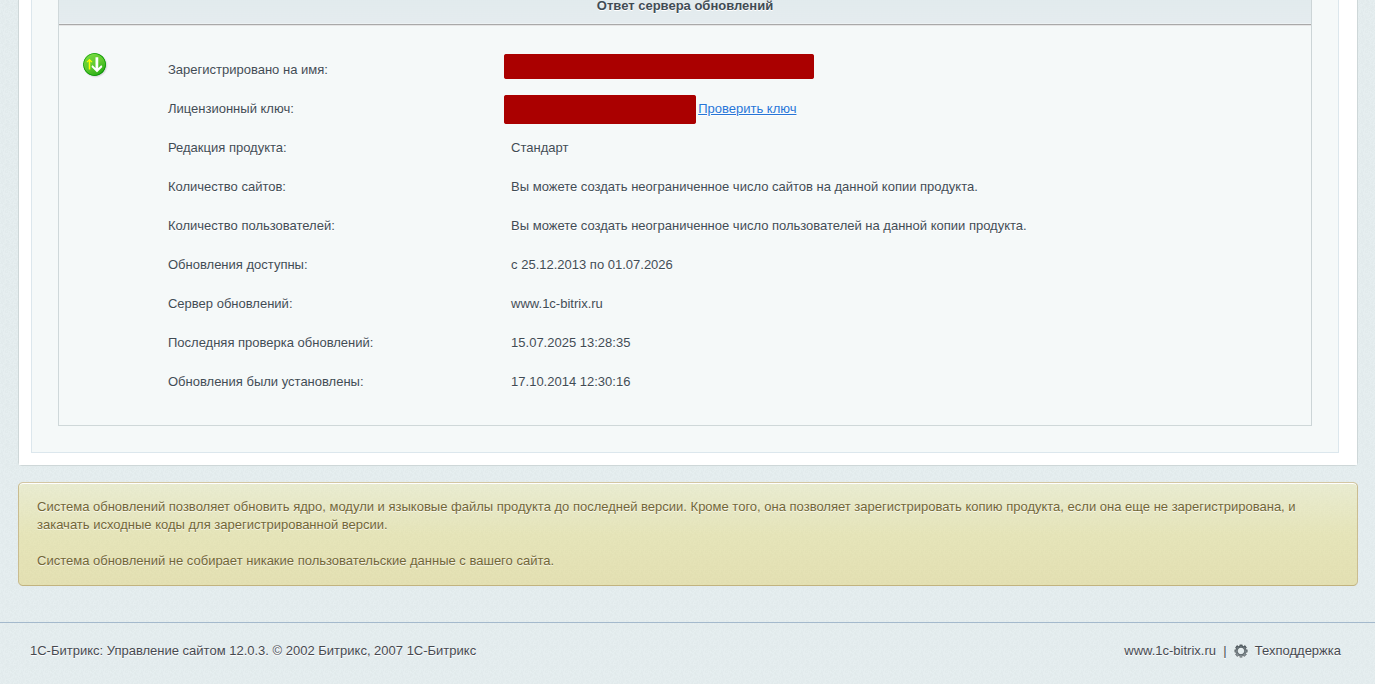
Task: Click the unlimited sites count message
Action: tap(743, 187)
